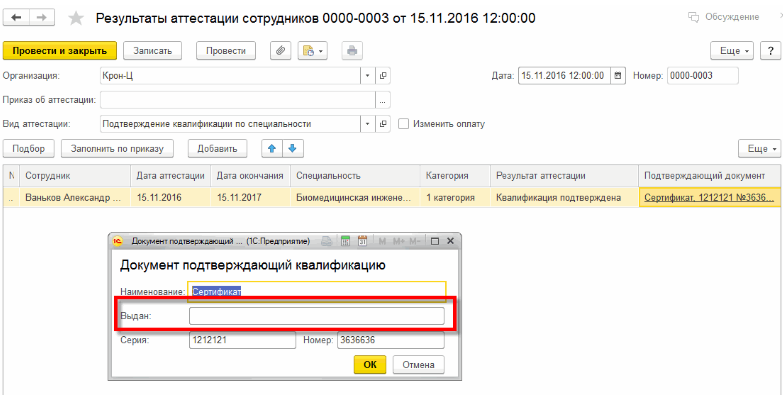
Task: Click the Провести button
Action: point(226,51)
